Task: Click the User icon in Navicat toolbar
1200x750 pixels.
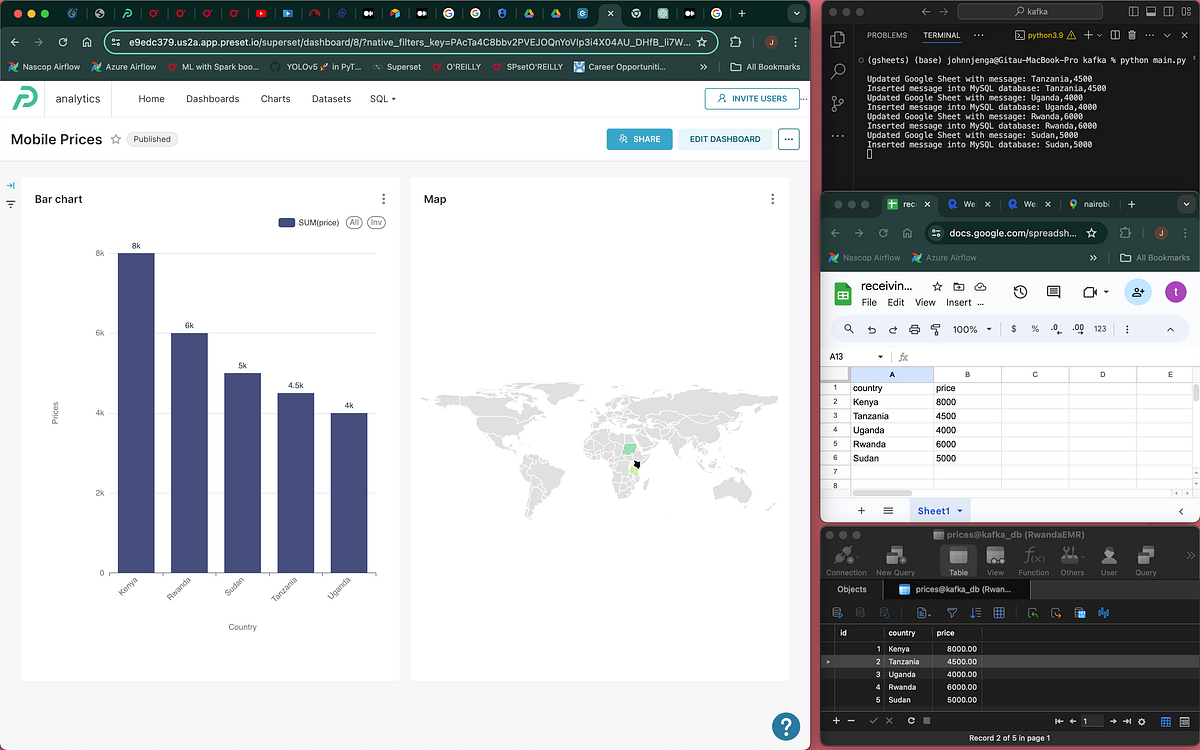Action: click(1108, 557)
